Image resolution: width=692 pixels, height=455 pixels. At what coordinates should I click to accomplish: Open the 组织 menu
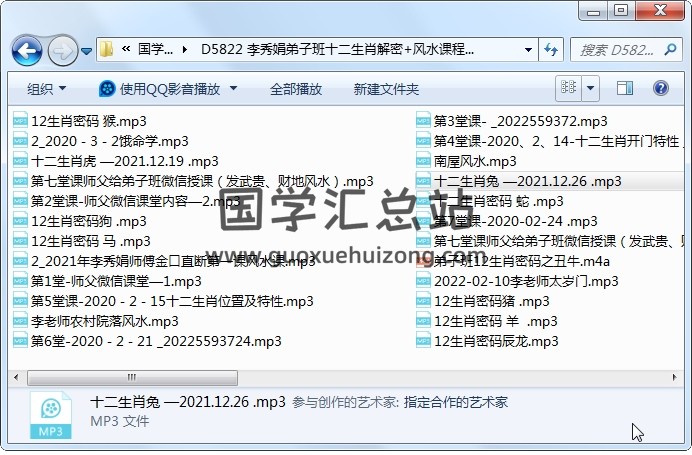click(46, 89)
